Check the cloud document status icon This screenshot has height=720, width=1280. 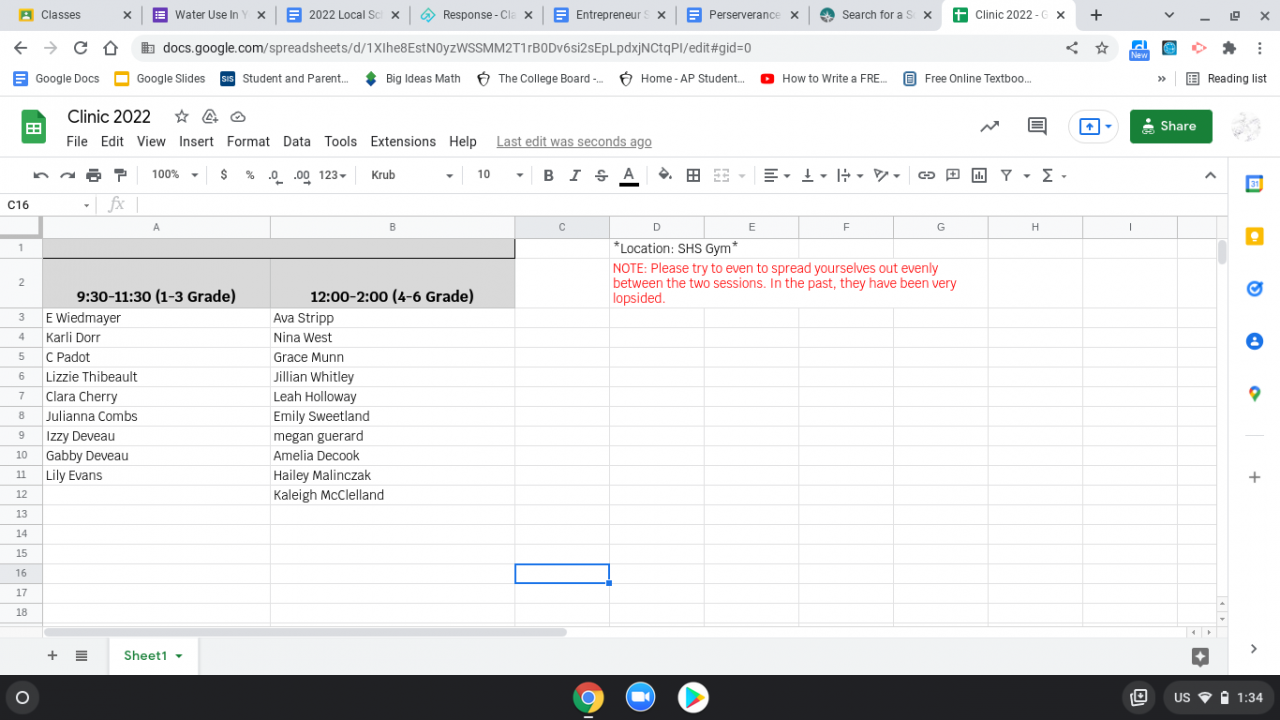(238, 116)
